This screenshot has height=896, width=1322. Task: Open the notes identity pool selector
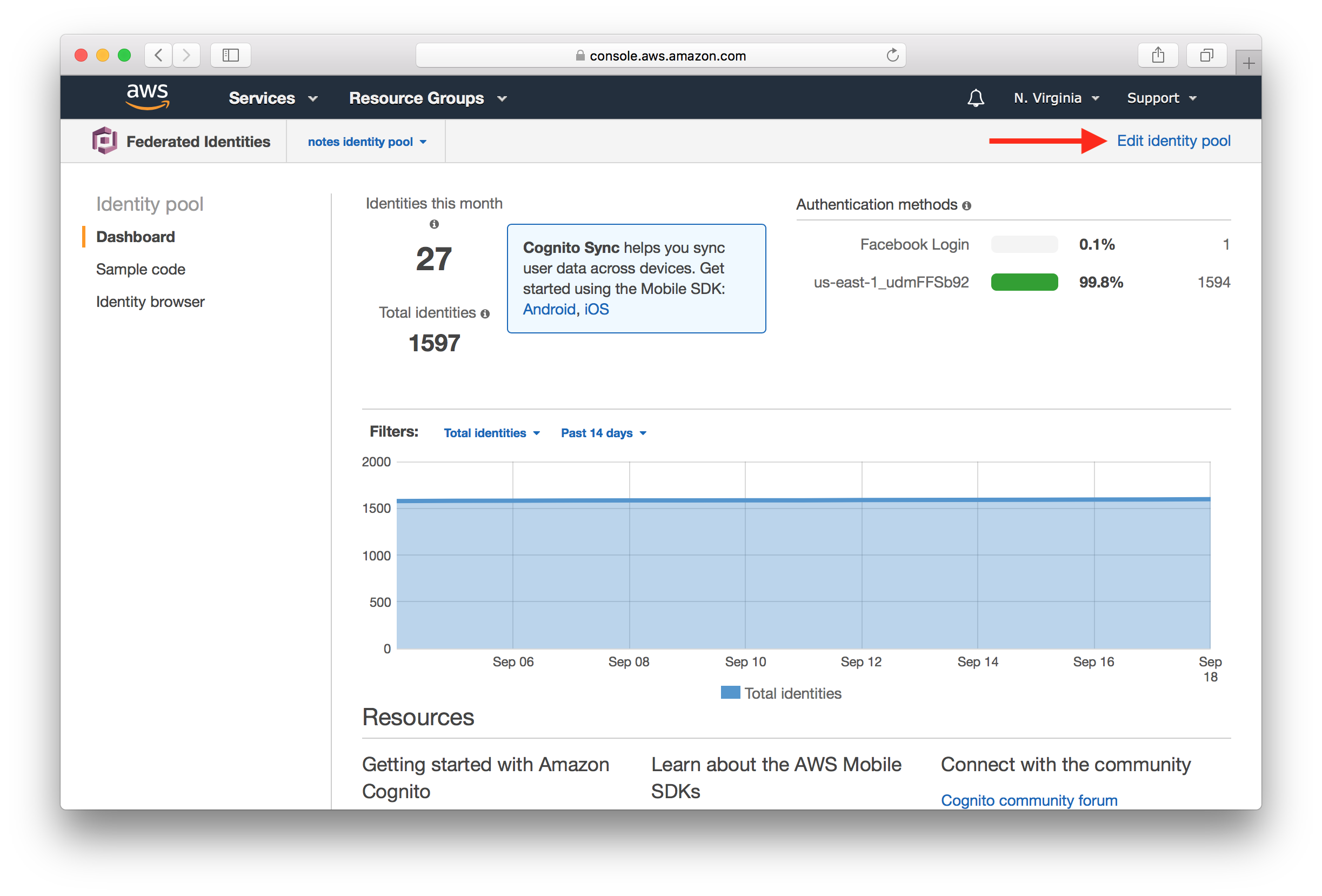click(x=366, y=142)
